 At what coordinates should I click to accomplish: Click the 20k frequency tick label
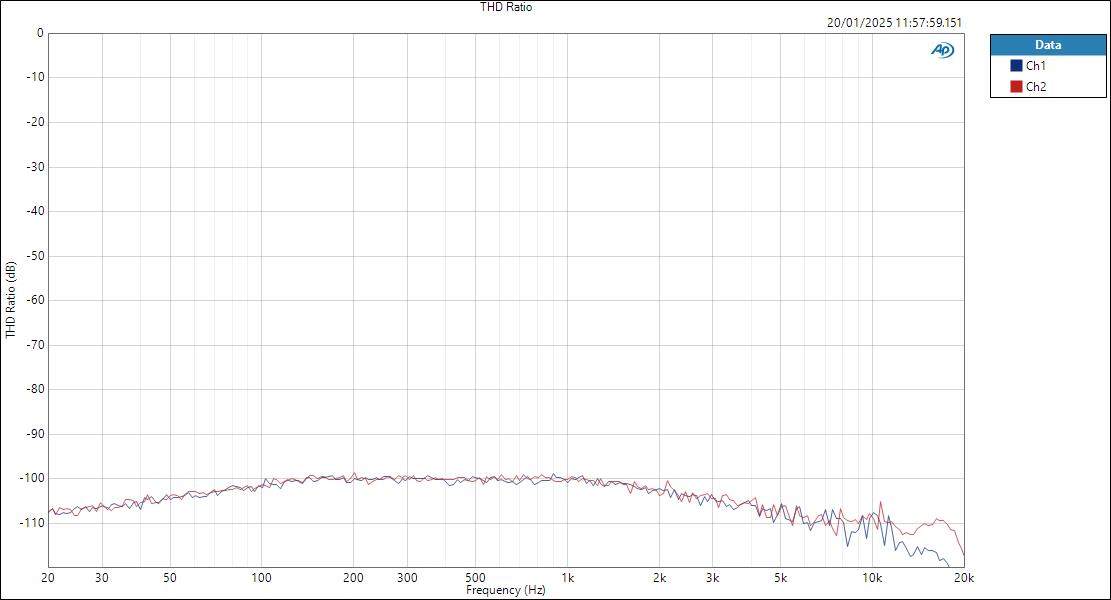(x=964, y=578)
